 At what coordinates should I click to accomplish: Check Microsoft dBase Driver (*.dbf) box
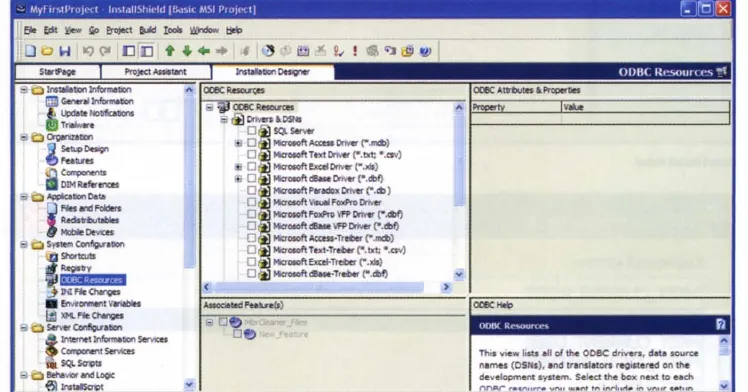(251, 178)
